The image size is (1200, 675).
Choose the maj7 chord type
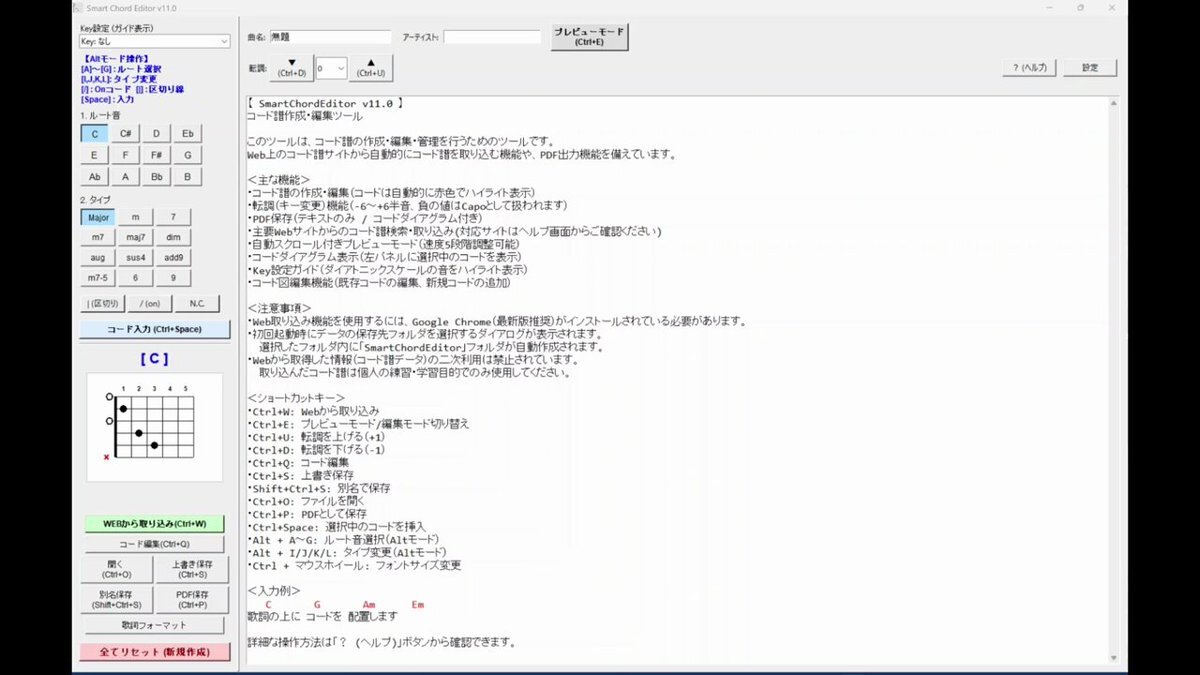(x=135, y=238)
